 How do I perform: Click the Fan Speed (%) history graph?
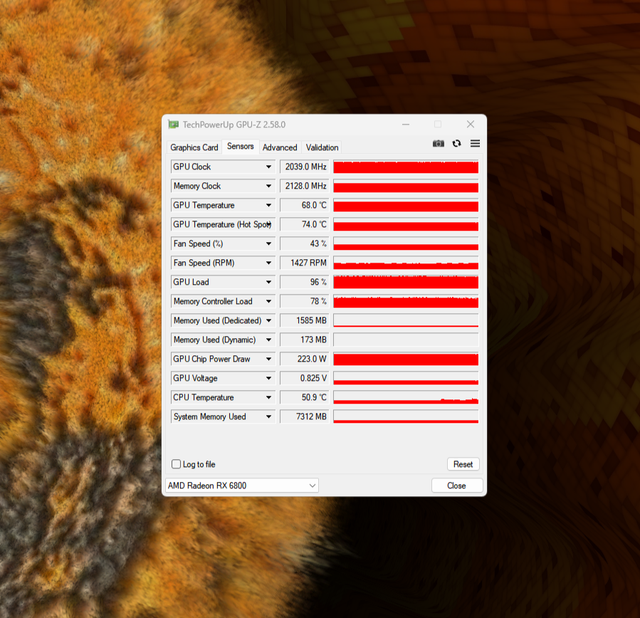coord(406,244)
